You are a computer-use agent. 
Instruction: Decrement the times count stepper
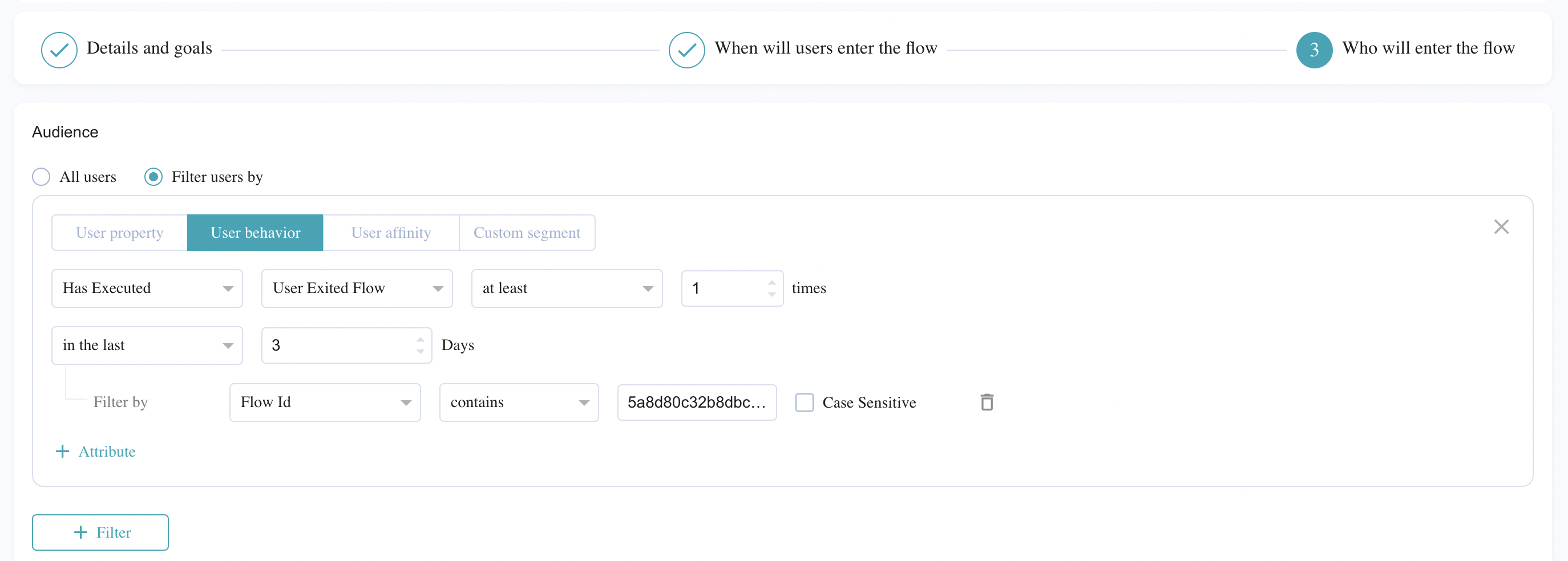772,295
